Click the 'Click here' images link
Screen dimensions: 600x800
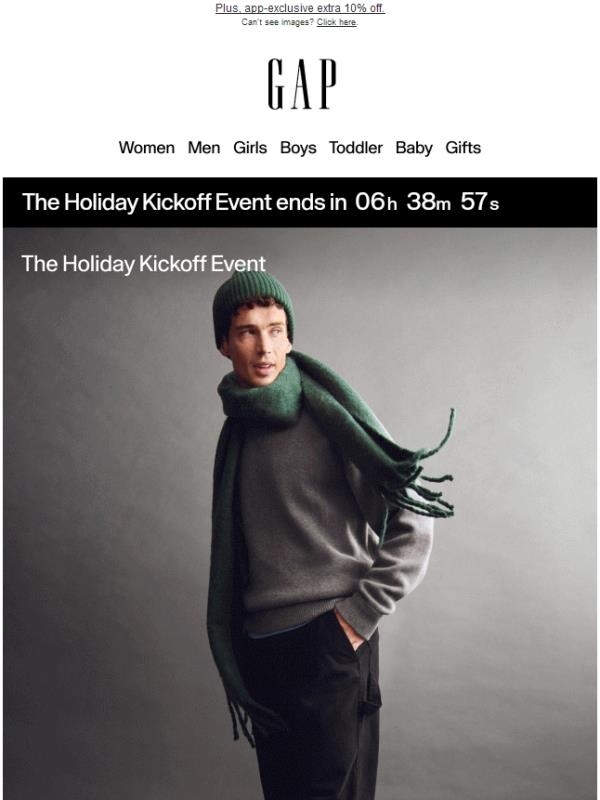point(337,22)
